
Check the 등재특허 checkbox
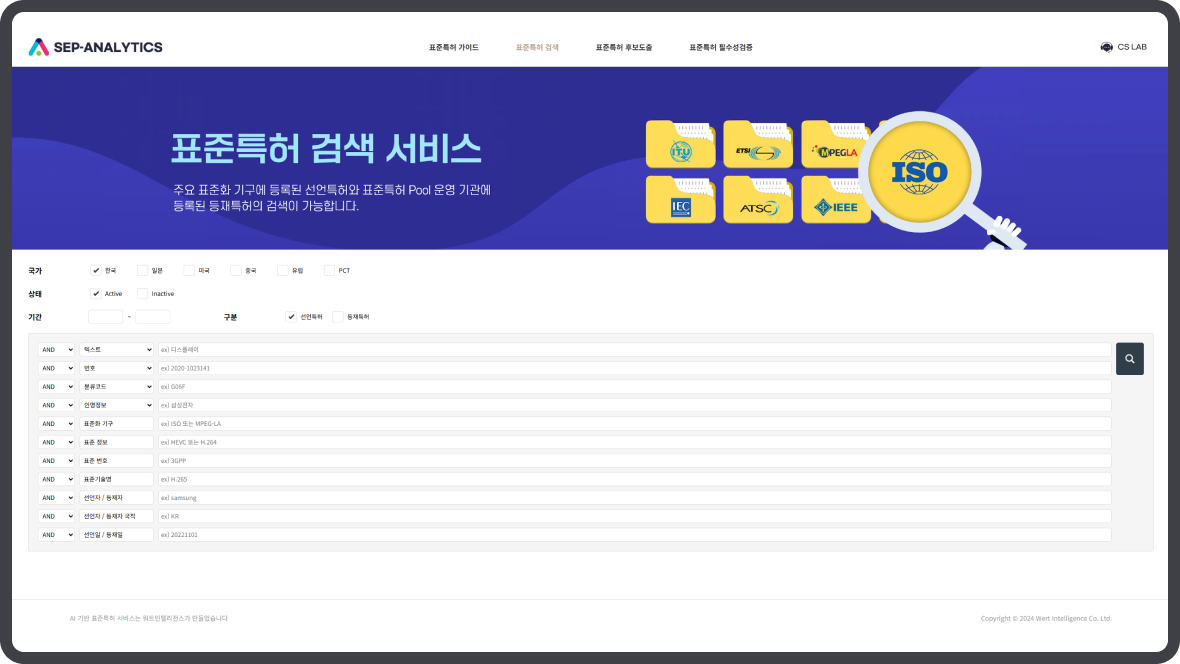(338, 317)
